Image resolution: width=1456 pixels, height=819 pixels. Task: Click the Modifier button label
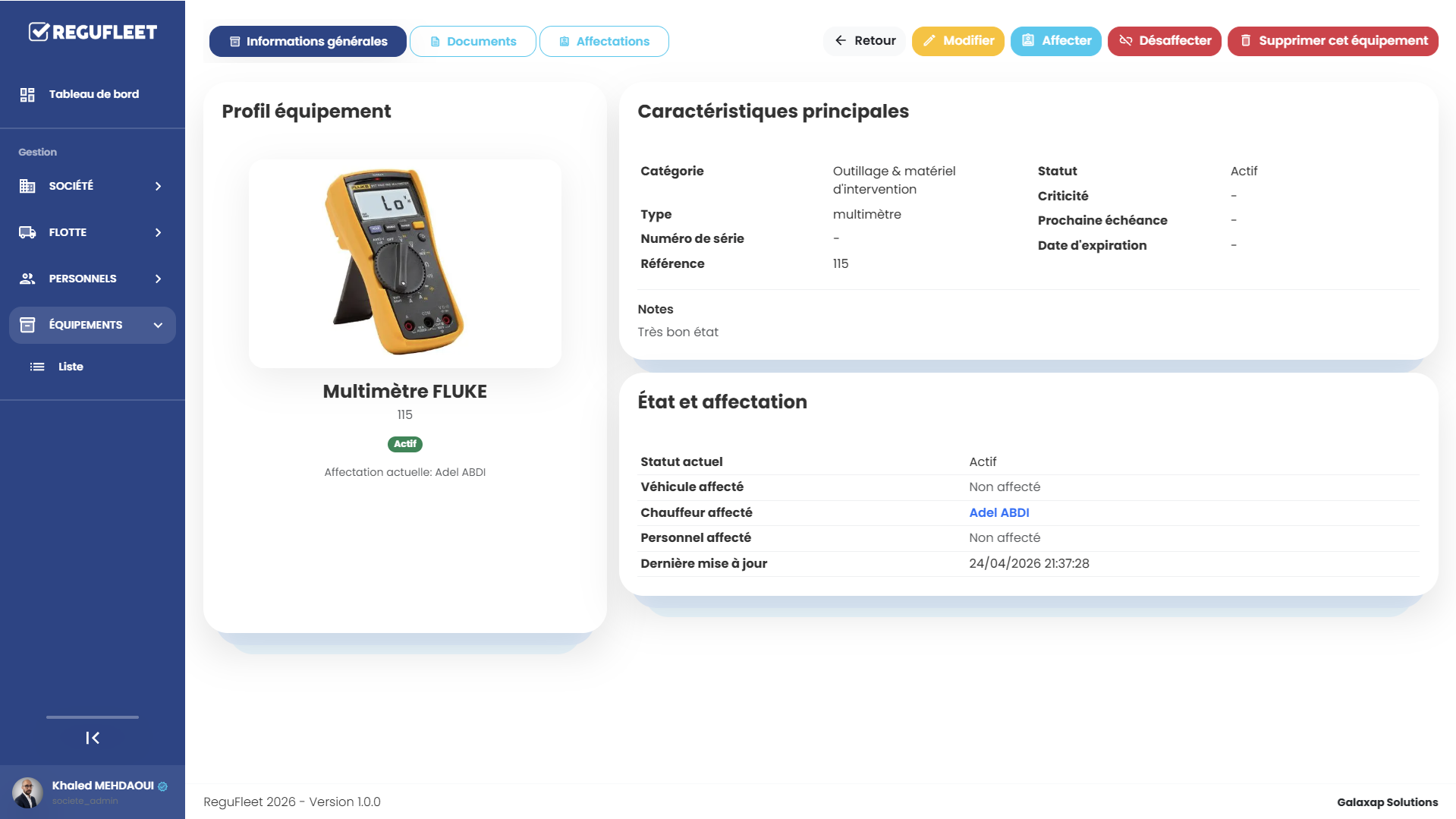tap(969, 41)
